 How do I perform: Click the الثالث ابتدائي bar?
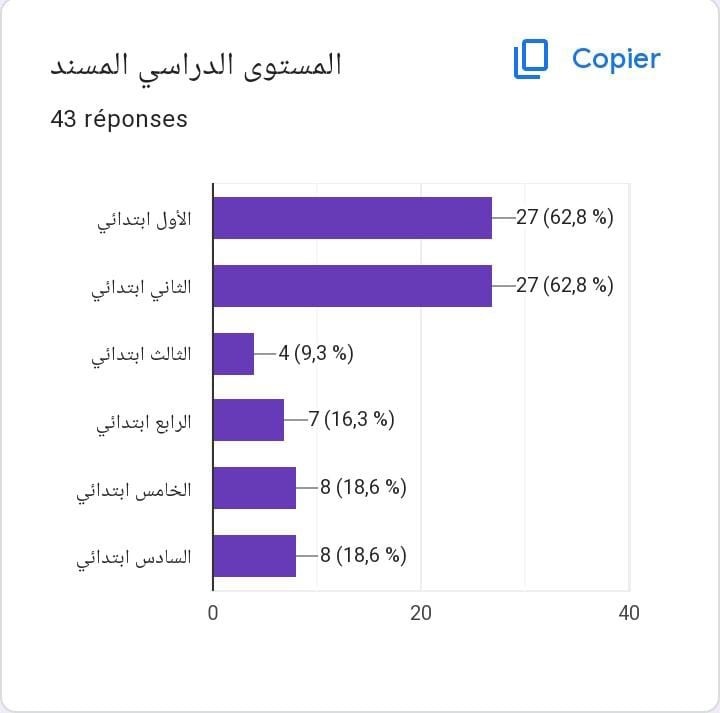click(x=234, y=353)
